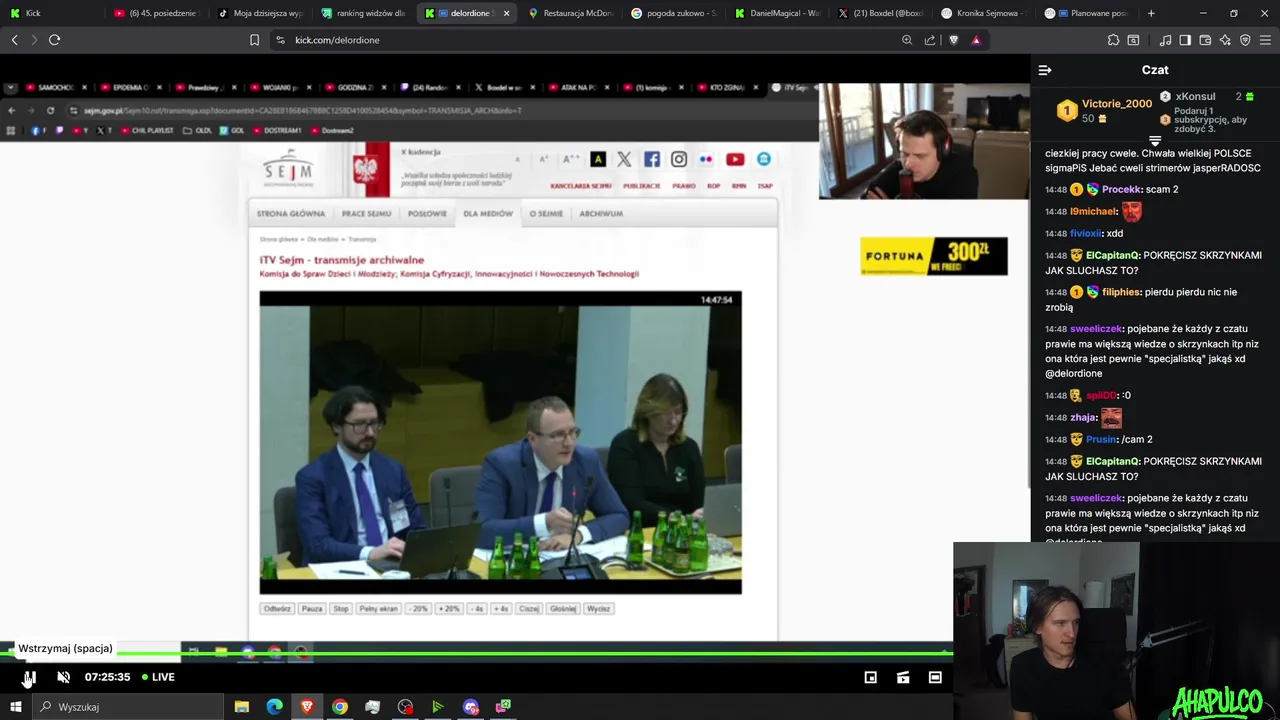Bookmark this page icon
The height and width of the screenshot is (720, 1280).
254,40
